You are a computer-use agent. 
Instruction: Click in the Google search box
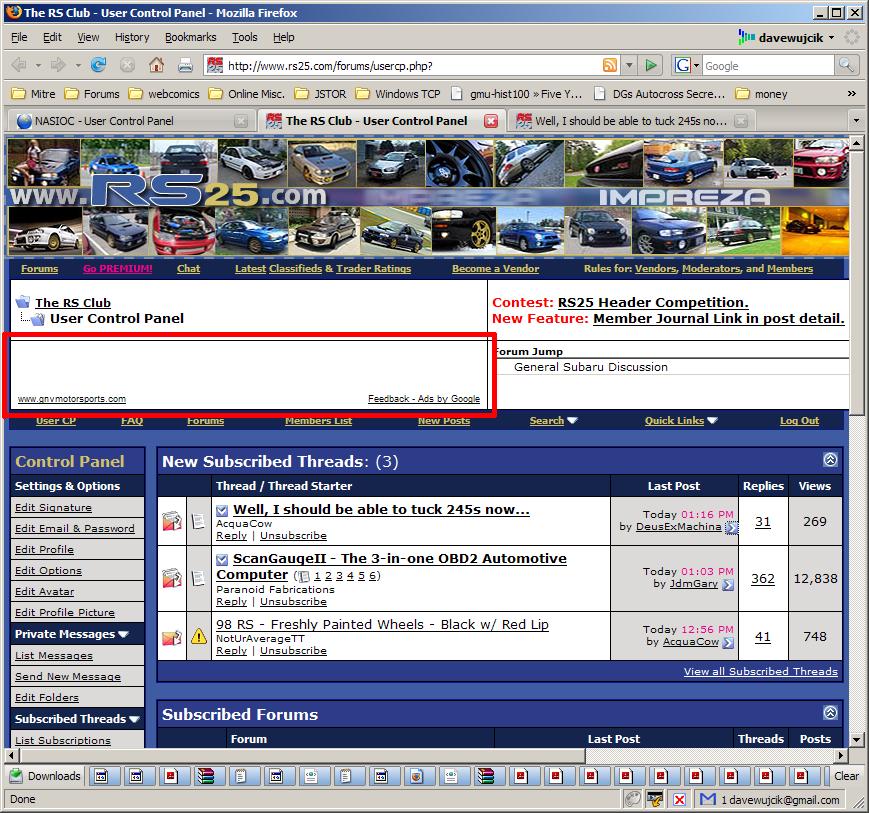pos(768,65)
